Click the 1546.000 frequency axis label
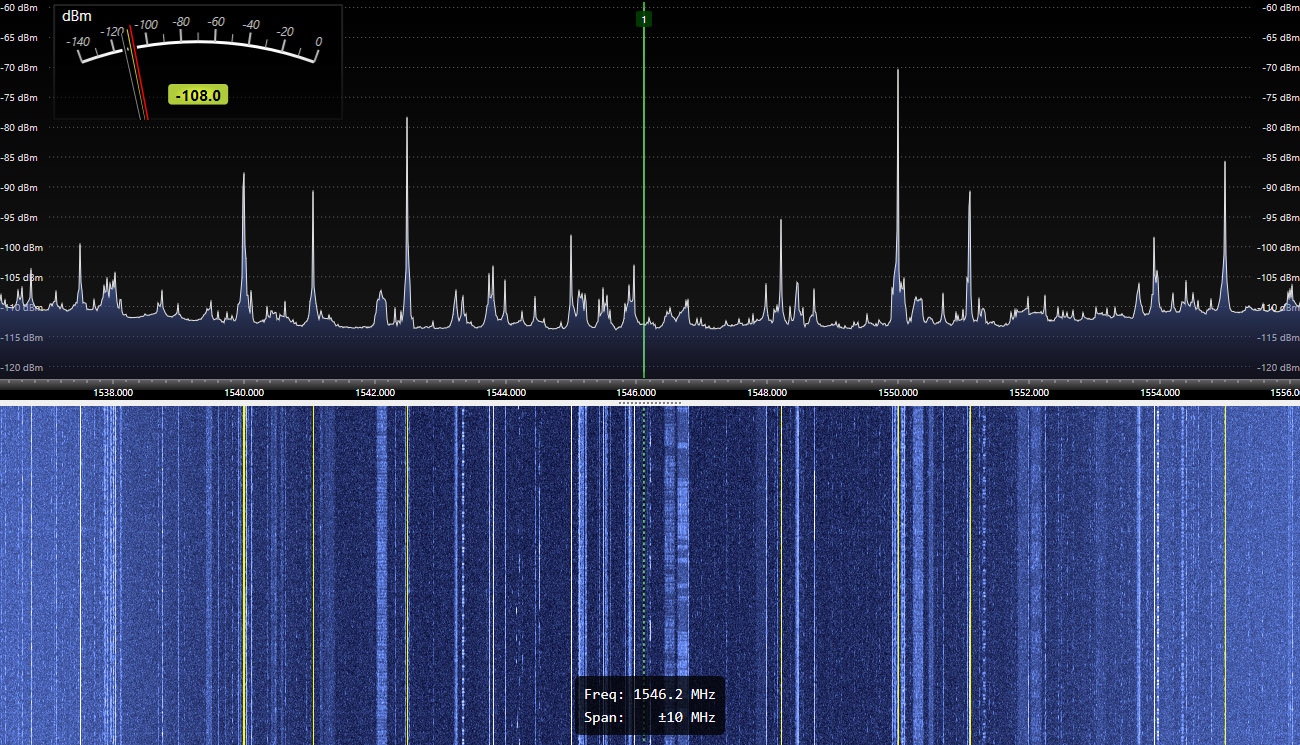 click(637, 393)
